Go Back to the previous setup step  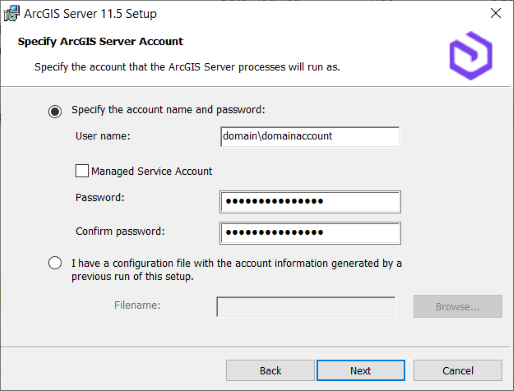coord(270,370)
